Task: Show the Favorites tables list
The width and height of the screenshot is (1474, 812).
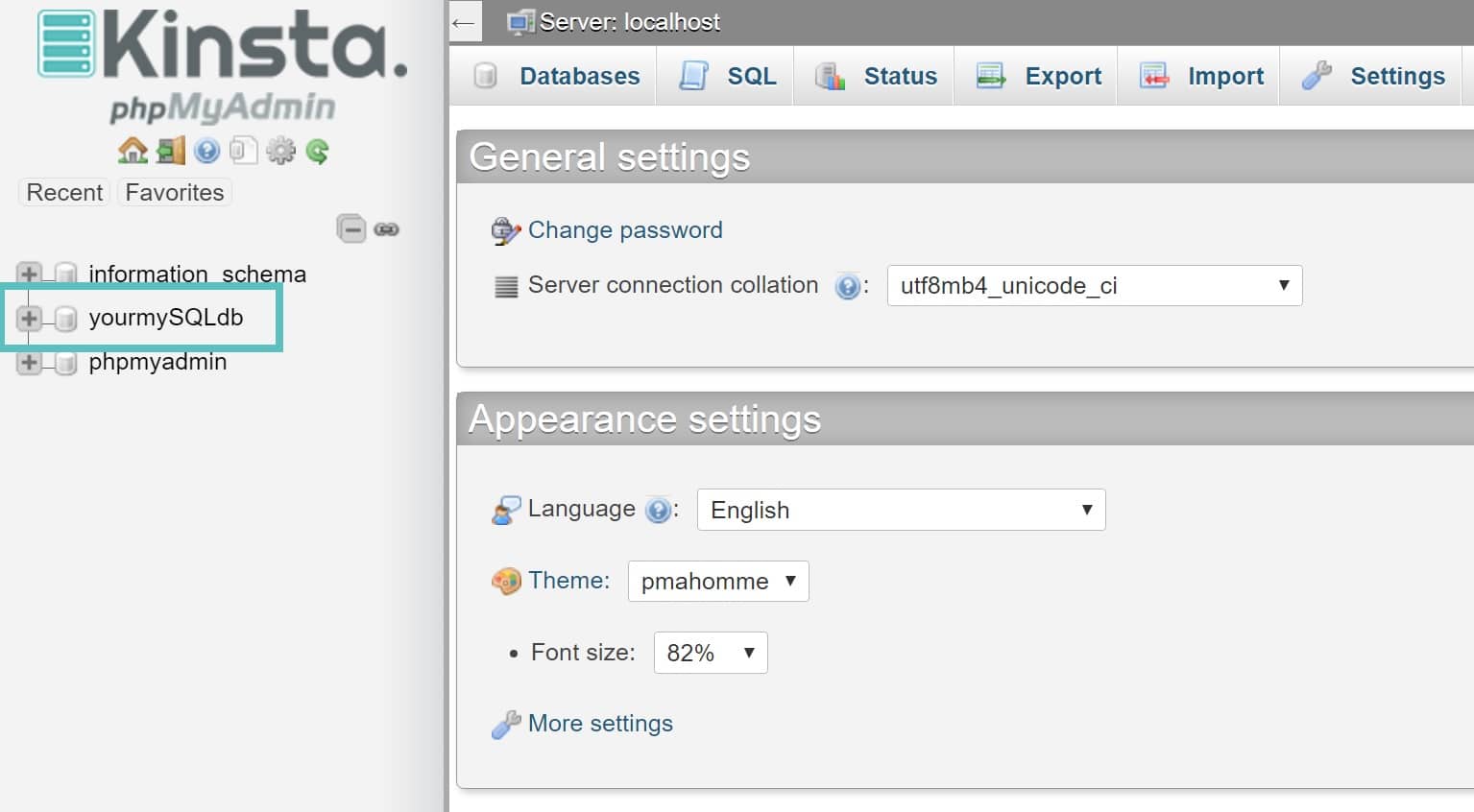Action: click(174, 192)
